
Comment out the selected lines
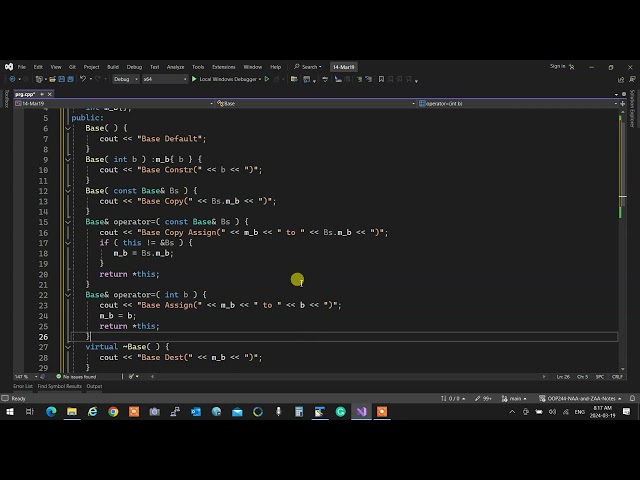359,79
